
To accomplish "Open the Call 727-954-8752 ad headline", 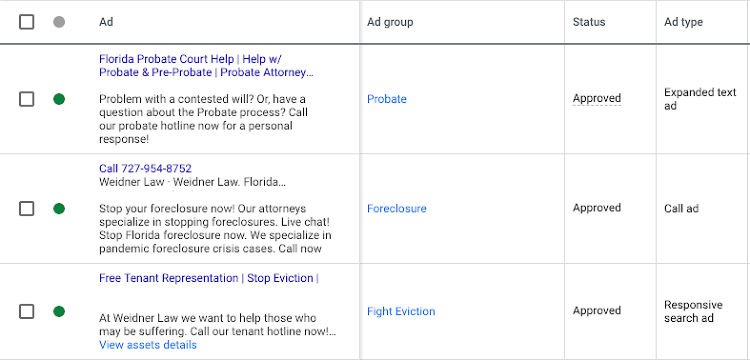I will click(145, 168).
